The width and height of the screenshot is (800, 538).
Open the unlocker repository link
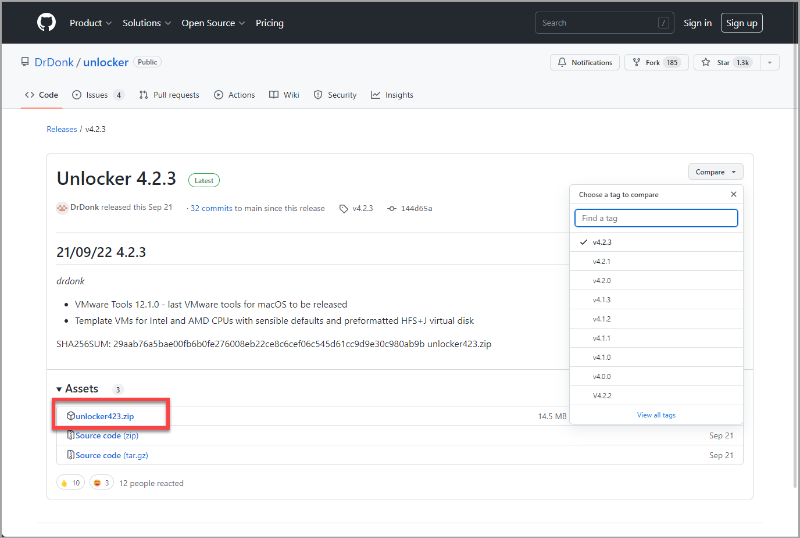[106, 62]
